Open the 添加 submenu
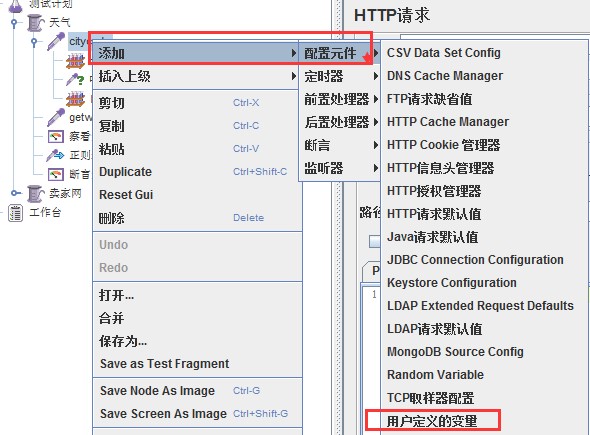590x435 pixels. pos(196,53)
